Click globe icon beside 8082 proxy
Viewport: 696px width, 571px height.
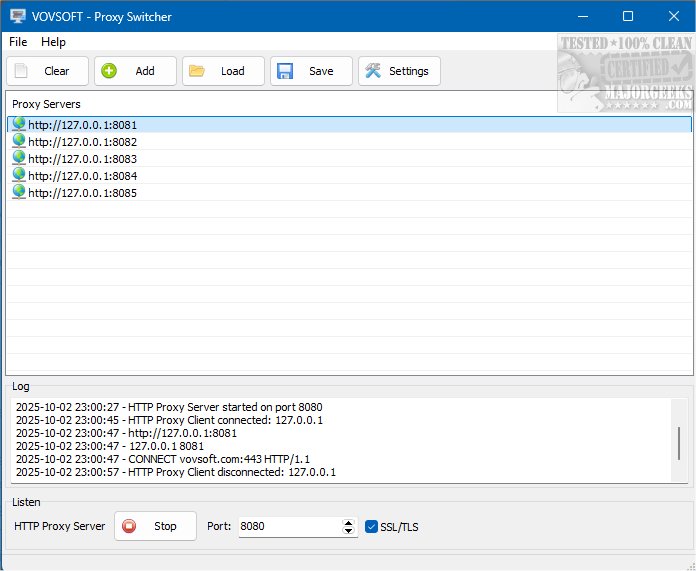(19, 141)
